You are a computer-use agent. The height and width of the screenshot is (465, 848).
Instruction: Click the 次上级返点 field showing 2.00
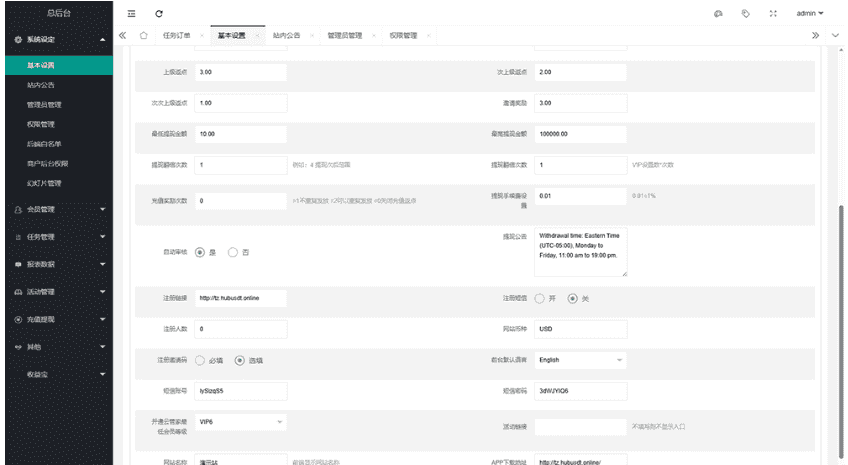click(580, 72)
